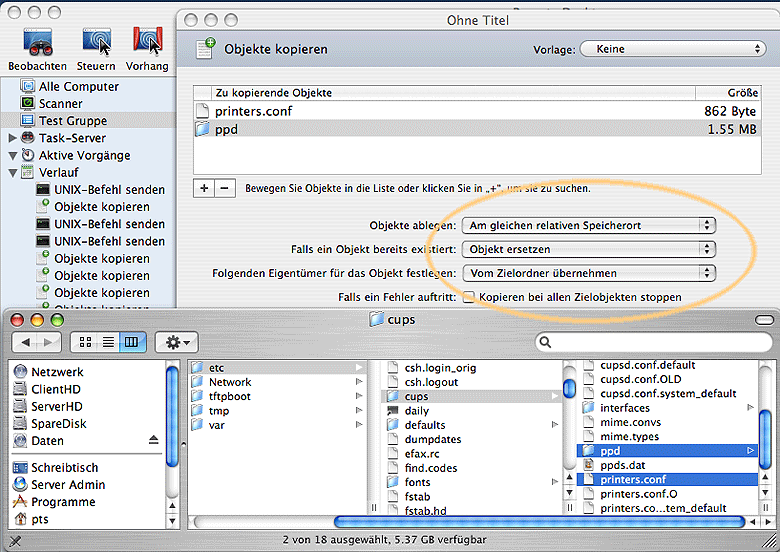Click the plus button to add objects
Screen dimensions: 780x552
point(204,188)
